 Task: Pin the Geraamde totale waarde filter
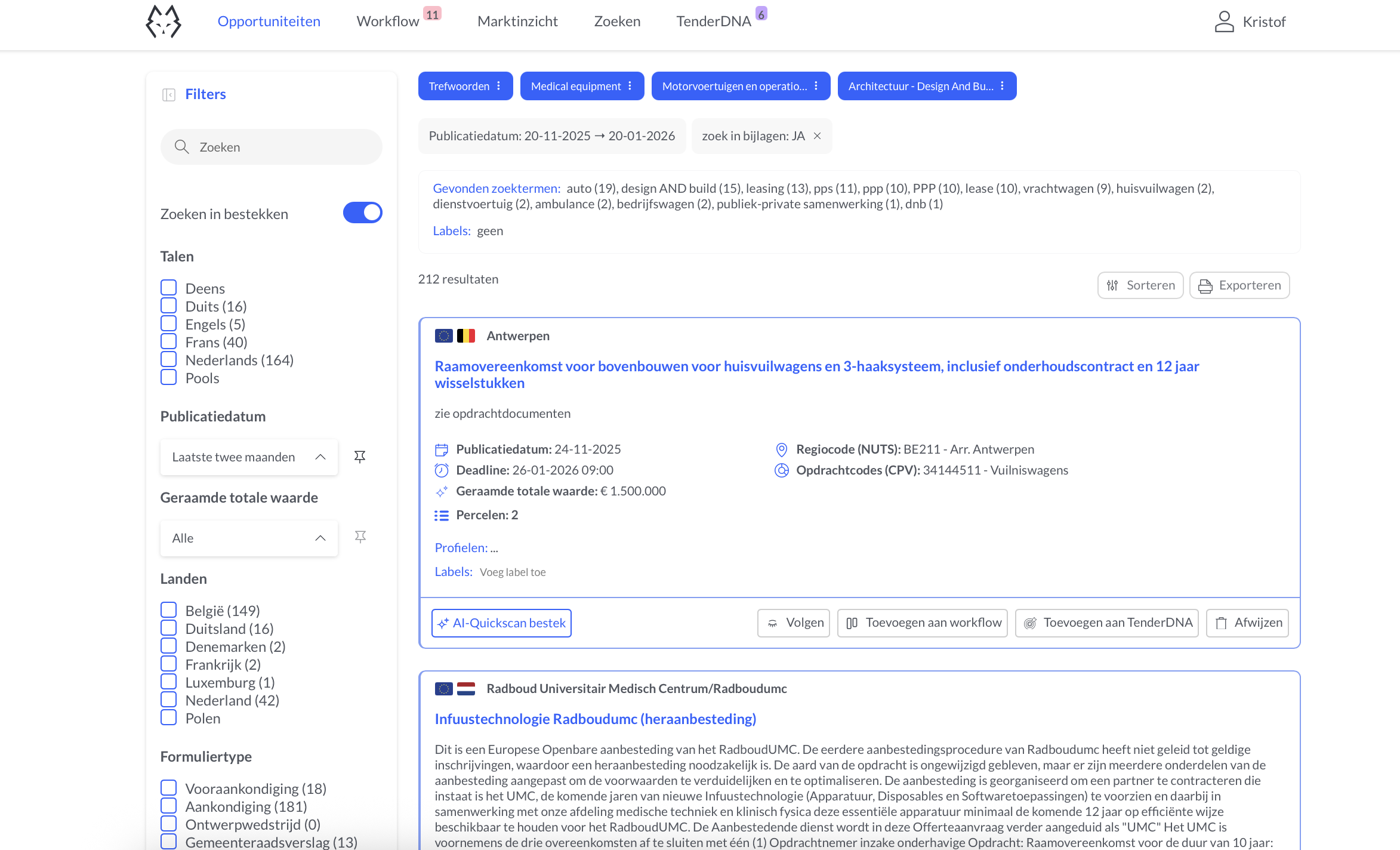point(360,537)
